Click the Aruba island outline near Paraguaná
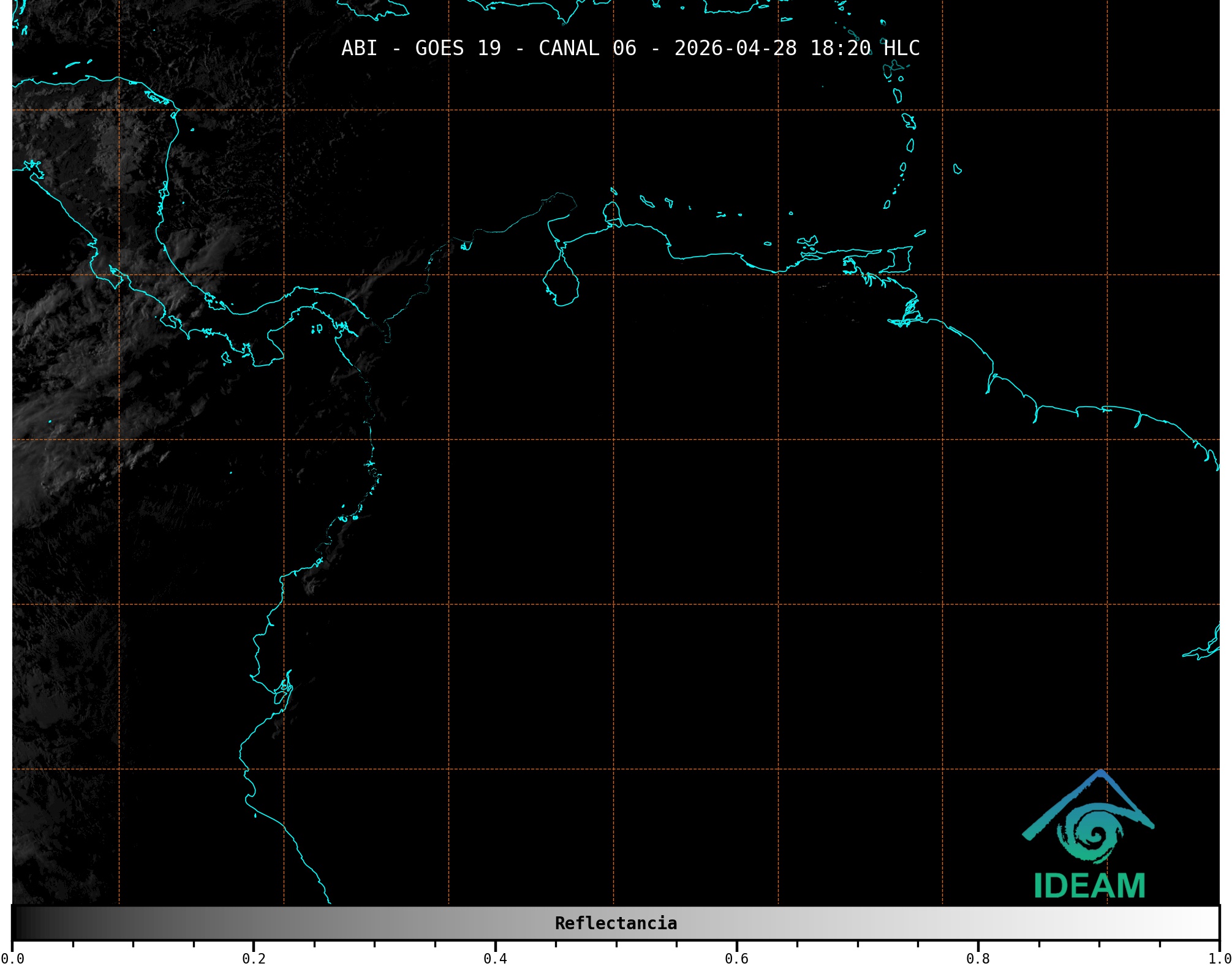 613,192
